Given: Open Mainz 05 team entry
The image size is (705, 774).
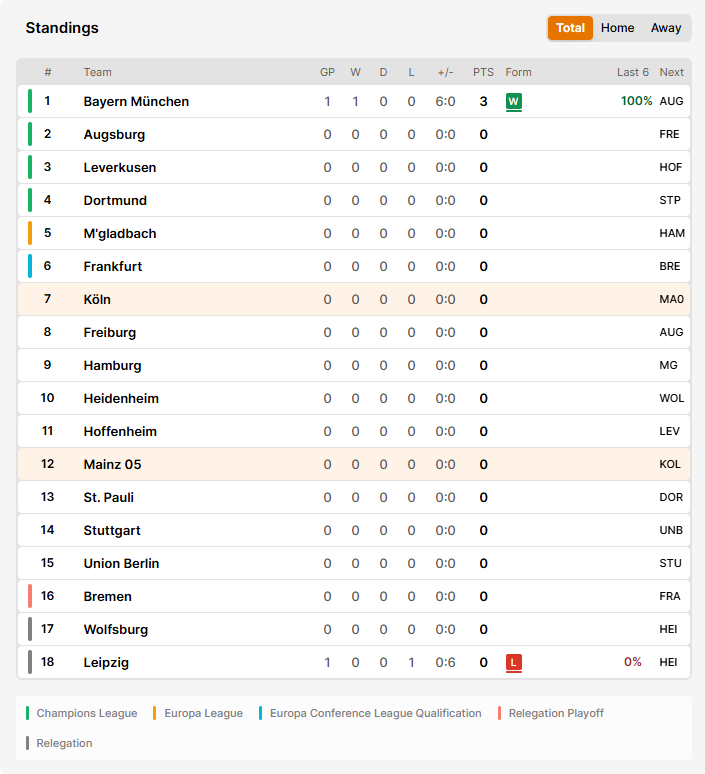Looking at the screenshot, I should coord(112,464).
